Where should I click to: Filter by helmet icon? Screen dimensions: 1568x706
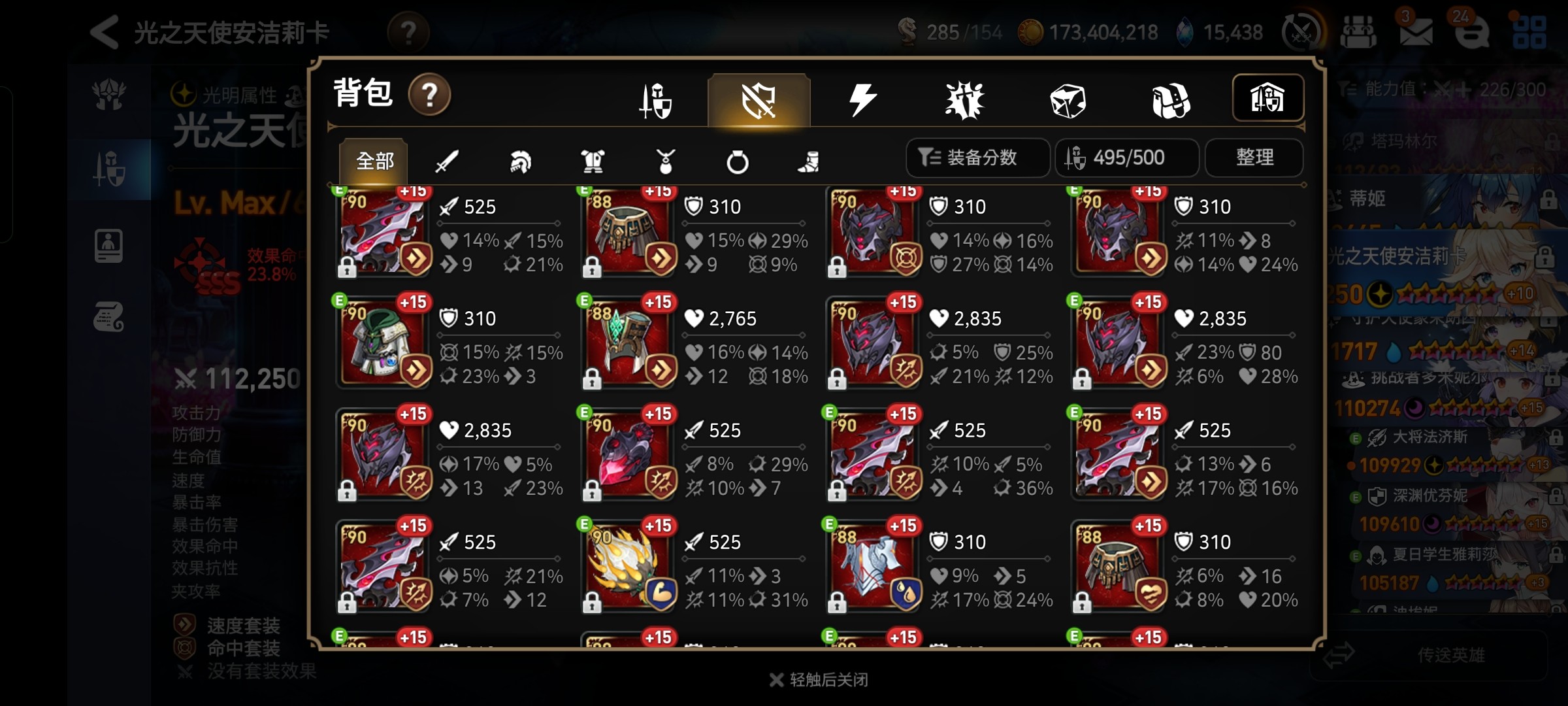(520, 161)
